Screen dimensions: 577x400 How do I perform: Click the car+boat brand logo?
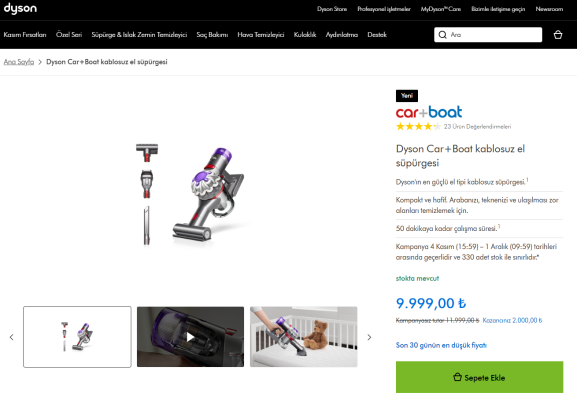tap(429, 112)
